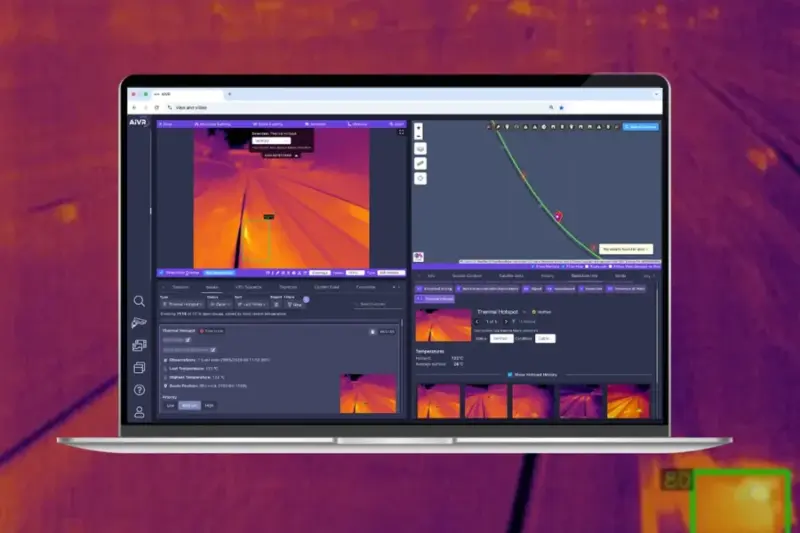Click the map basemap thumbnail in the corner
This screenshot has height=533, width=800.
click(418, 257)
